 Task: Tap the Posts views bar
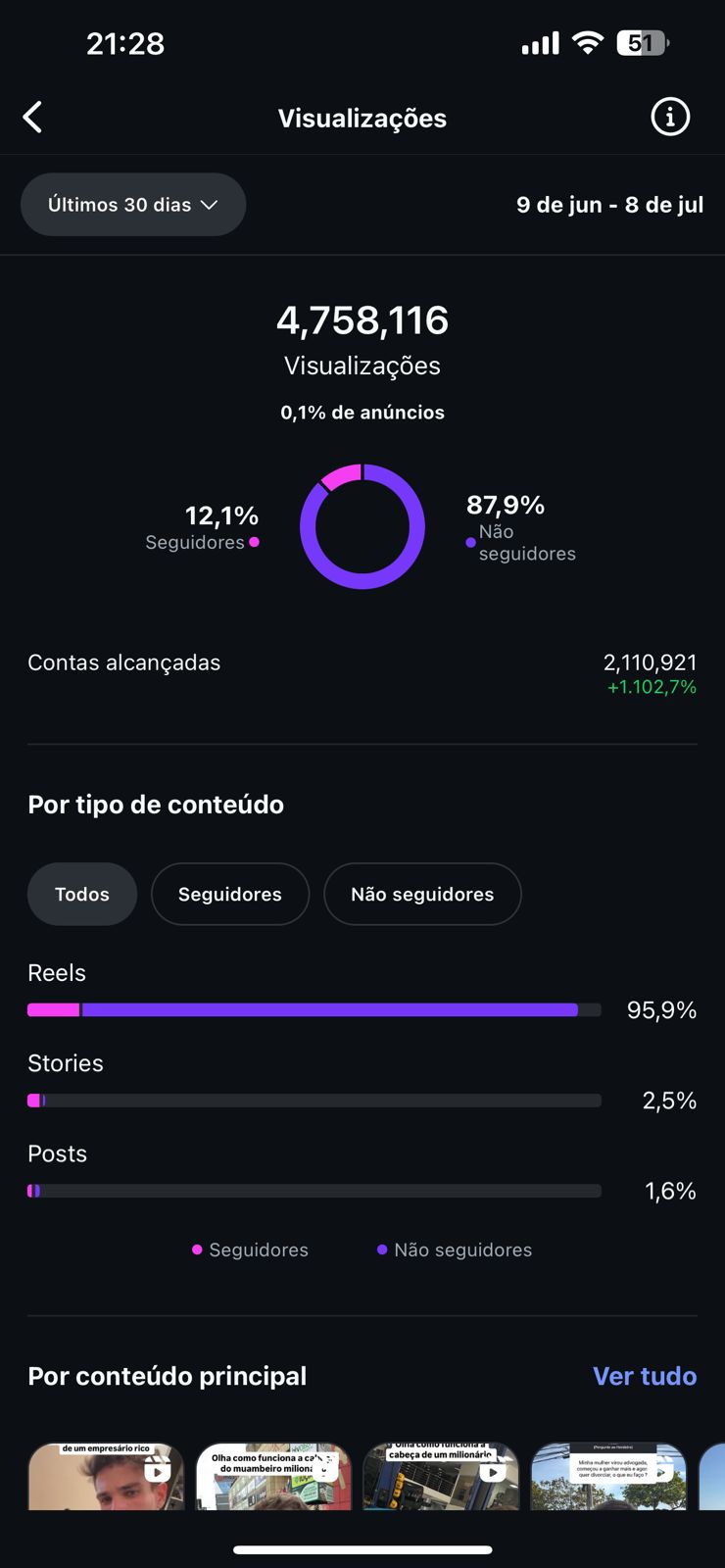tap(314, 1191)
